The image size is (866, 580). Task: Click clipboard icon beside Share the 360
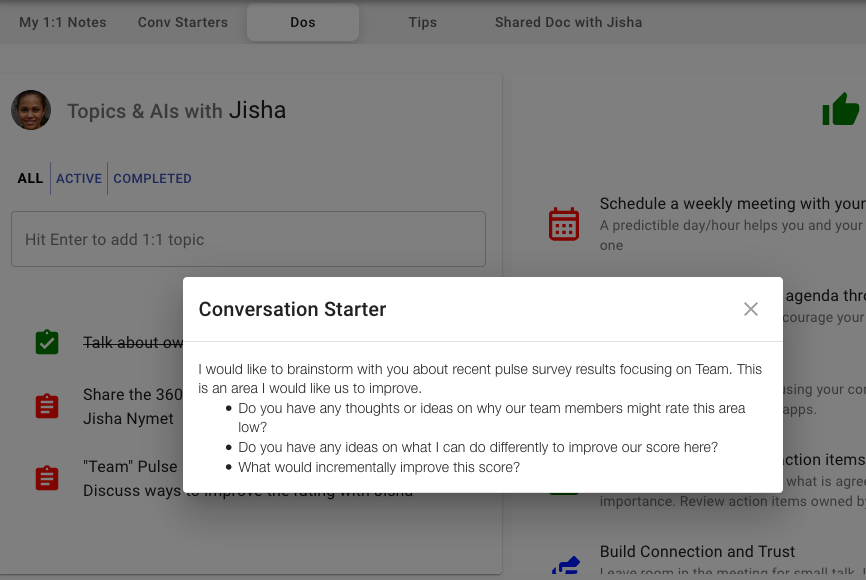click(x=47, y=406)
